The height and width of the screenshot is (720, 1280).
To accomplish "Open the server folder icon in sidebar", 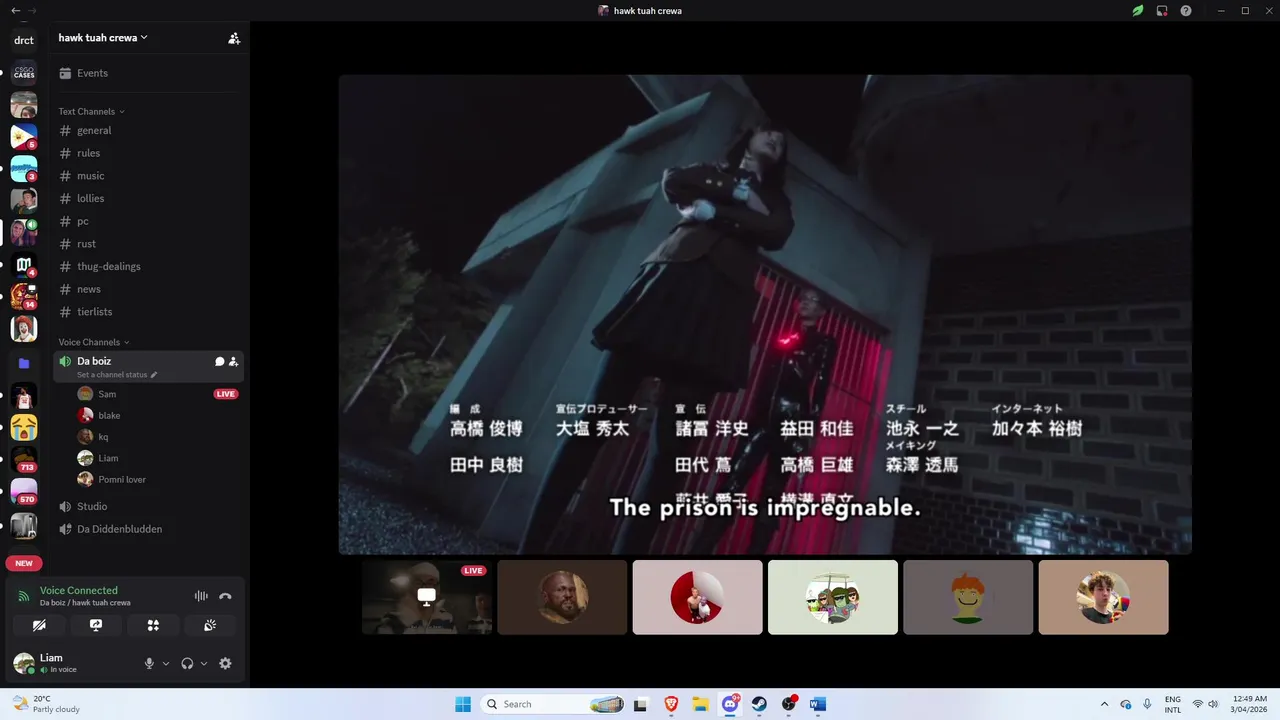I will 24,363.
